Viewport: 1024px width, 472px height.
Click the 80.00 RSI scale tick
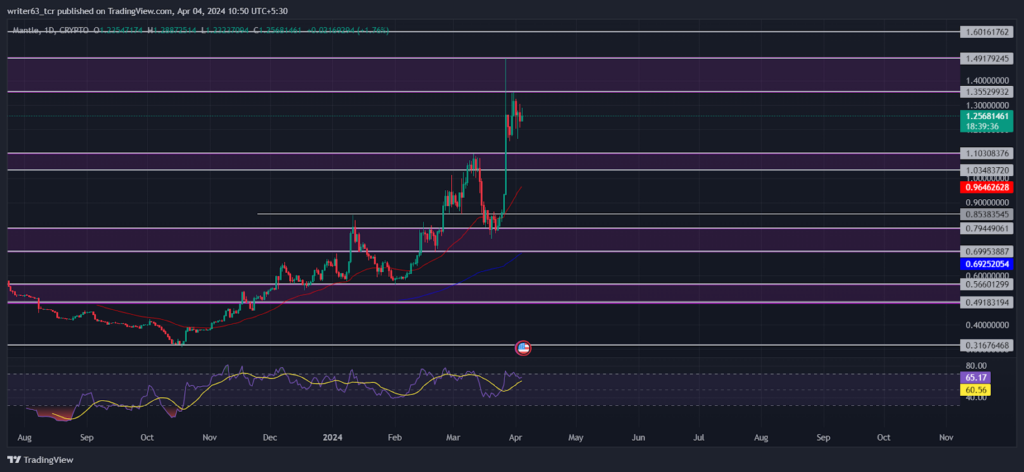pyautogui.click(x=974, y=366)
